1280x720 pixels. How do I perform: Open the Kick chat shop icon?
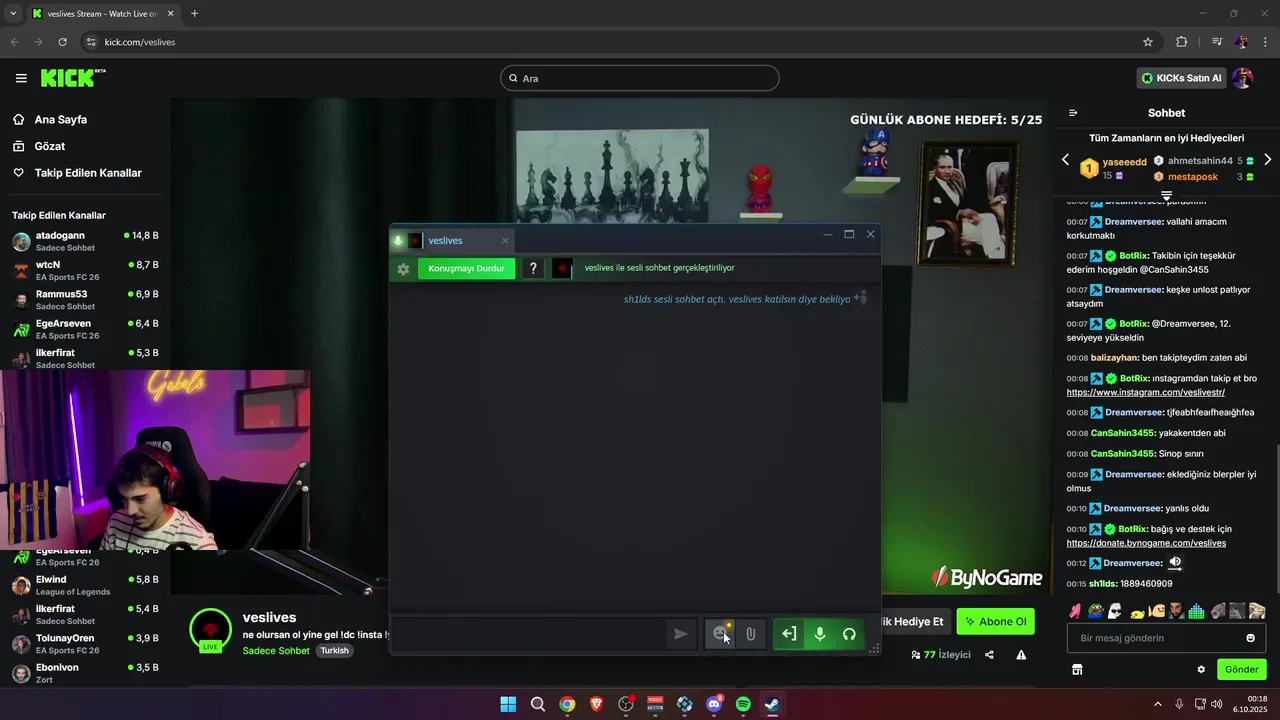click(1077, 669)
